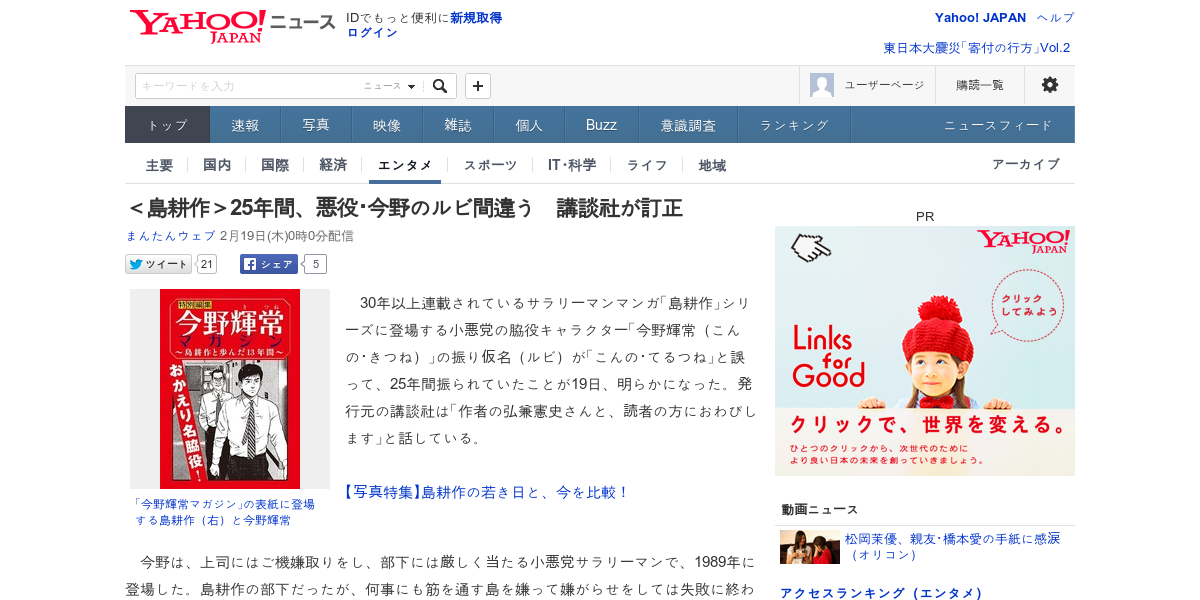Select the IT・科学 category
The width and height of the screenshot is (1200, 600).
(572, 165)
